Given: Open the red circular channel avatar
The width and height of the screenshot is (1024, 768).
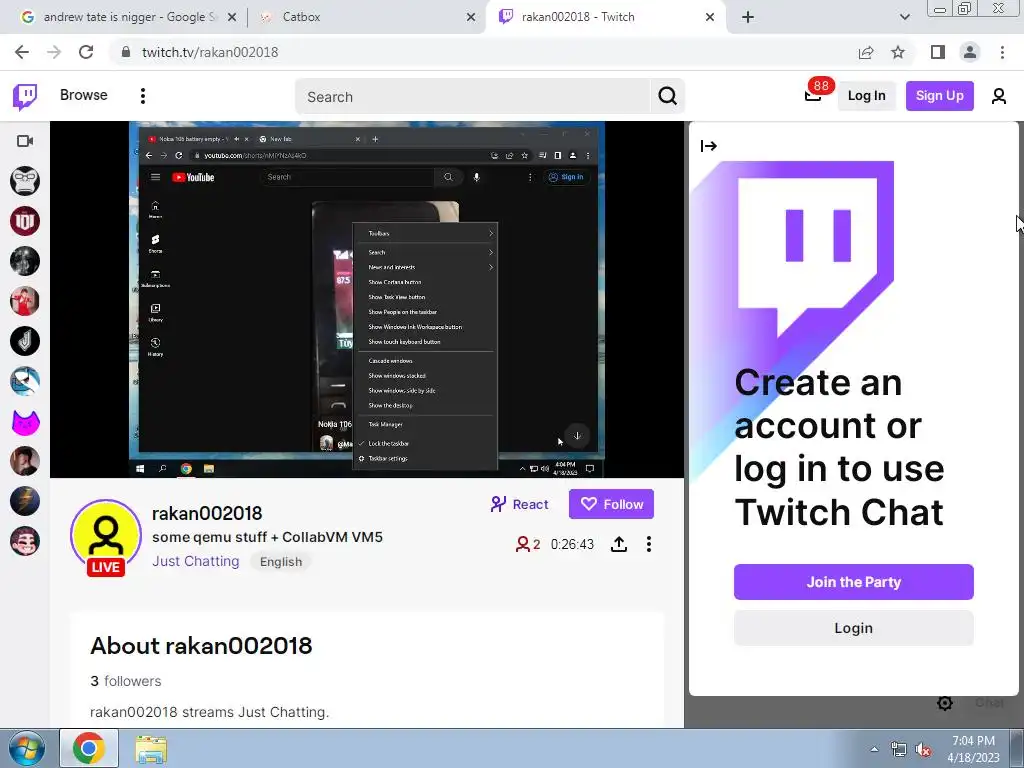Looking at the screenshot, I should [25, 221].
